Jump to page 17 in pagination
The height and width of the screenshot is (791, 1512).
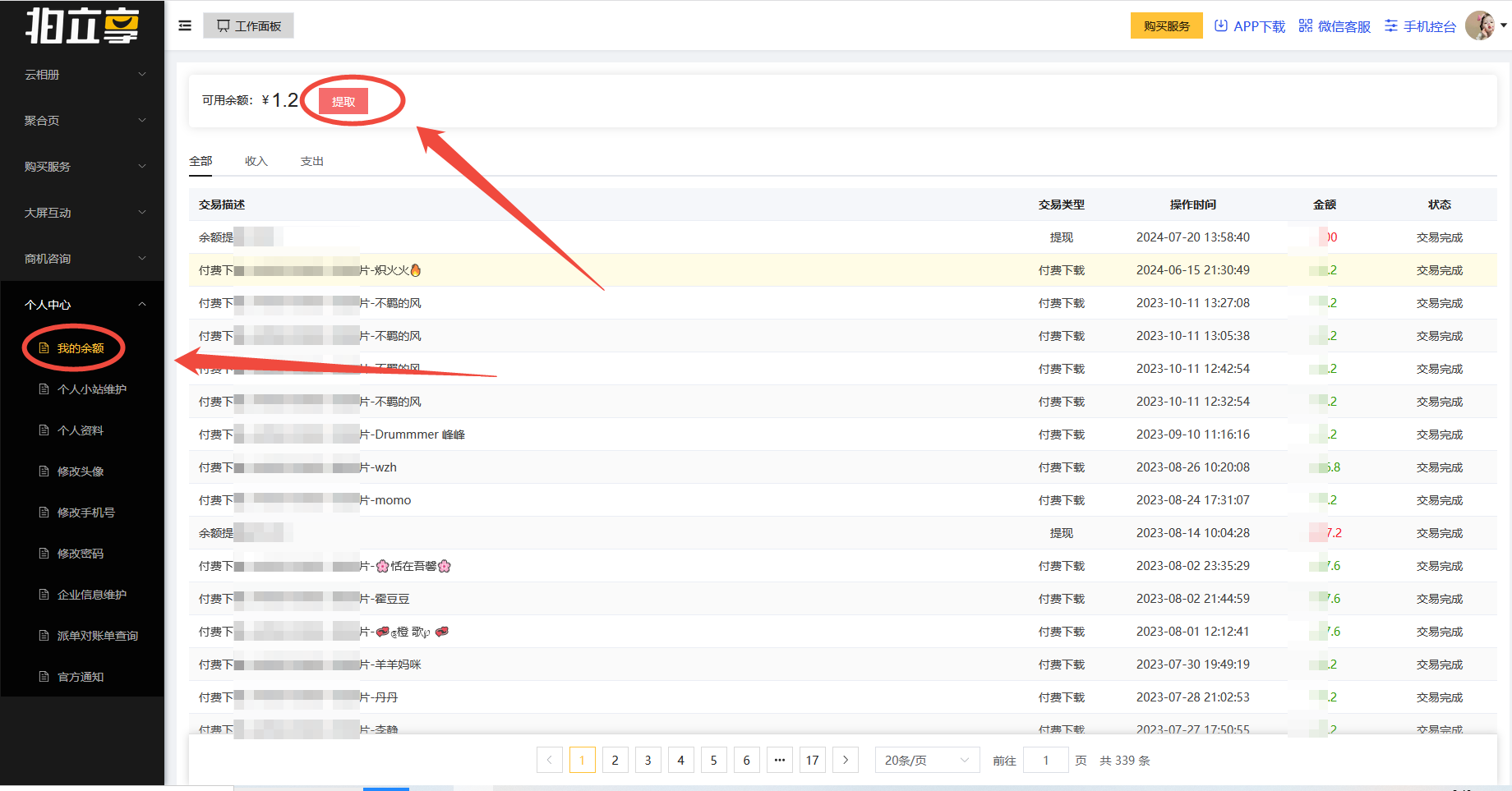click(x=812, y=761)
